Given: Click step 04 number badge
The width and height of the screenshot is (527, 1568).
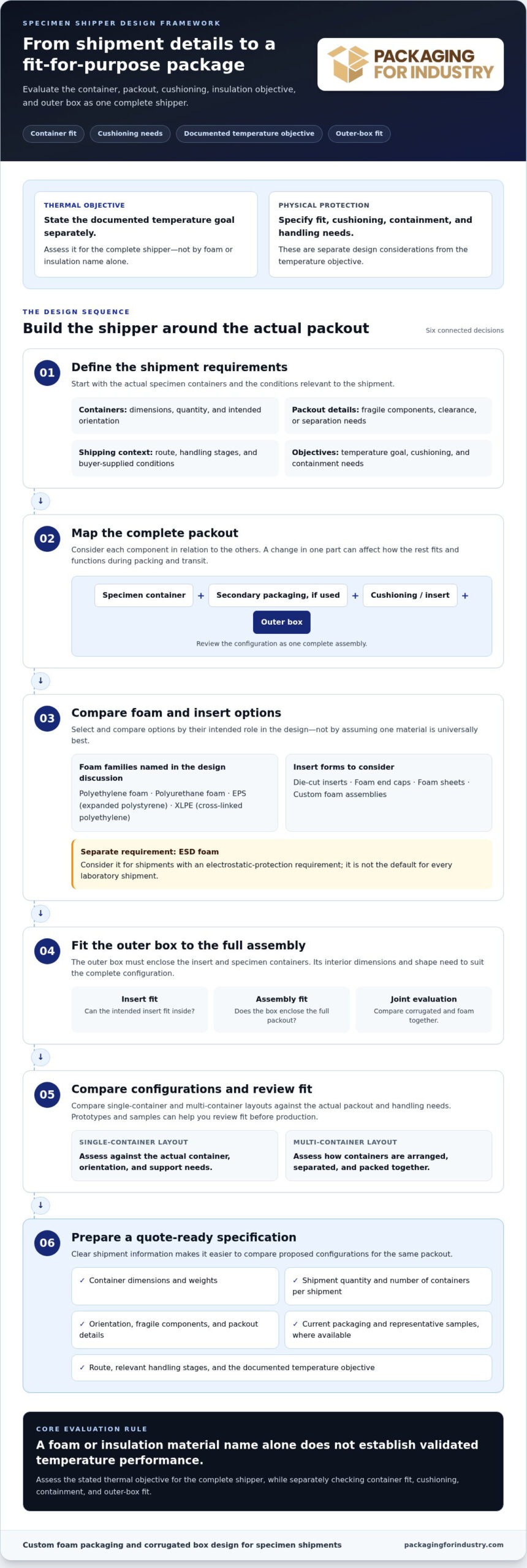Looking at the screenshot, I should pyautogui.click(x=47, y=951).
